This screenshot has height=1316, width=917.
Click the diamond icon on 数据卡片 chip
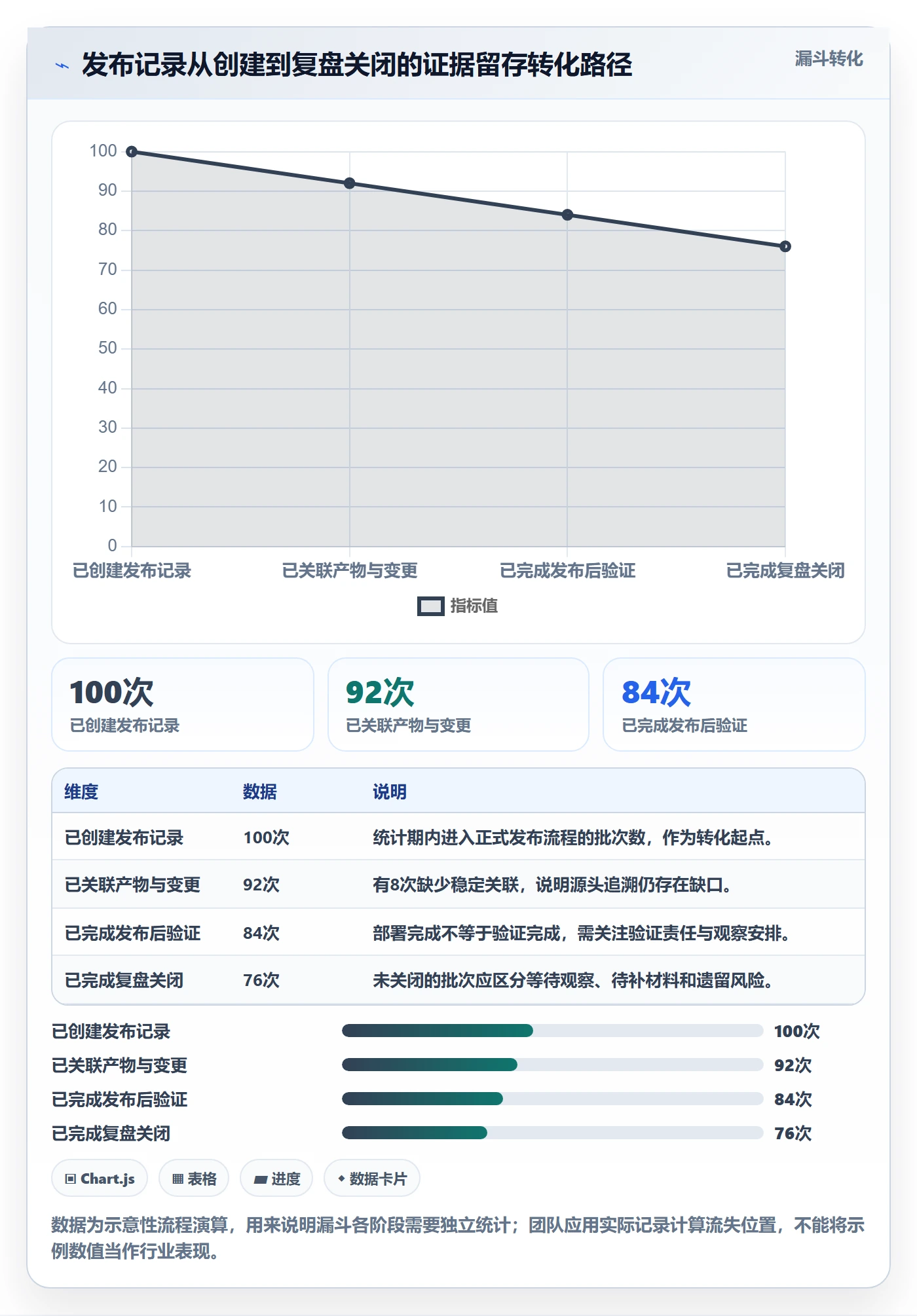(x=341, y=1179)
